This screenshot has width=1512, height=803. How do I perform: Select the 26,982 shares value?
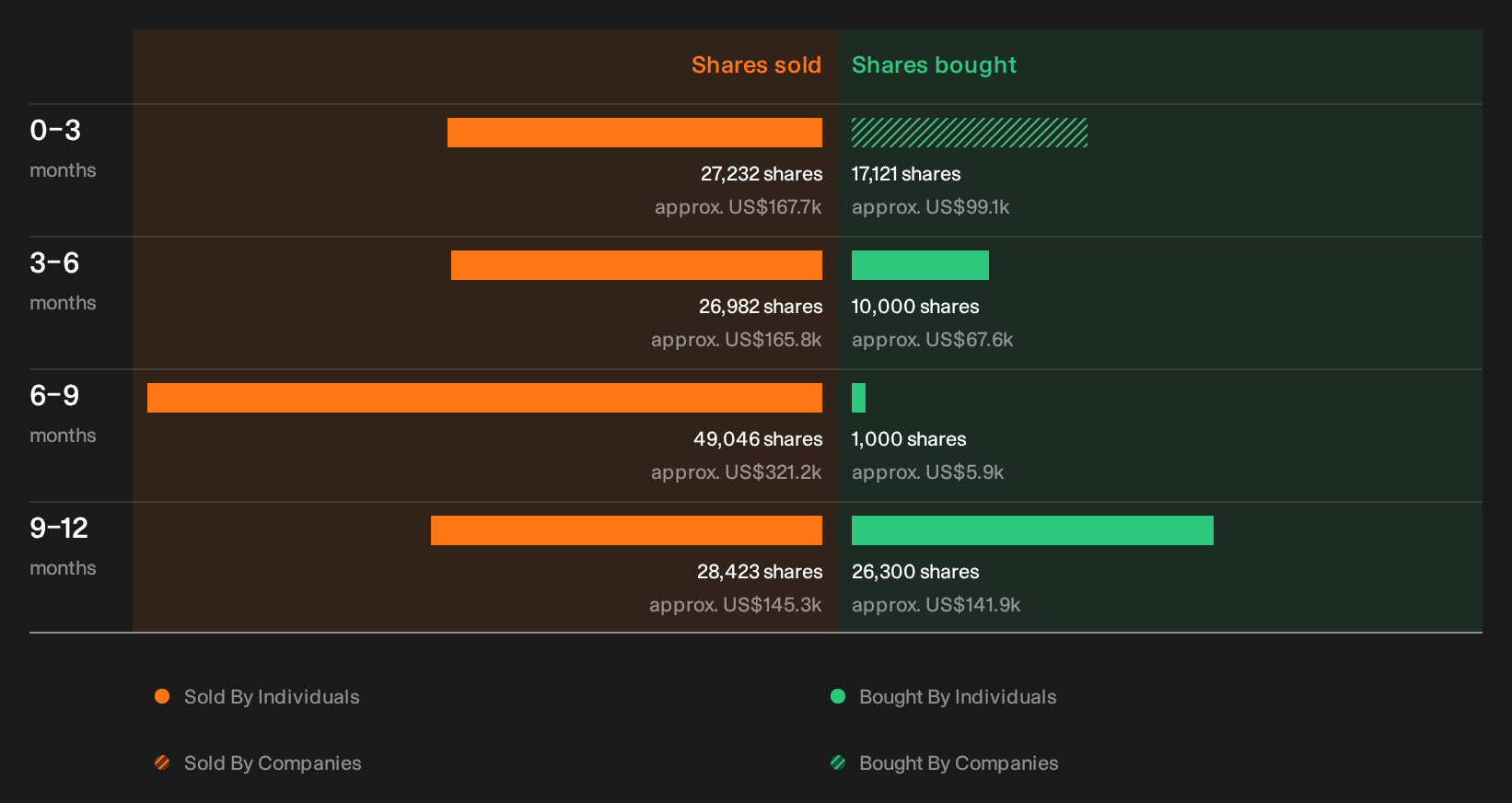(x=761, y=307)
